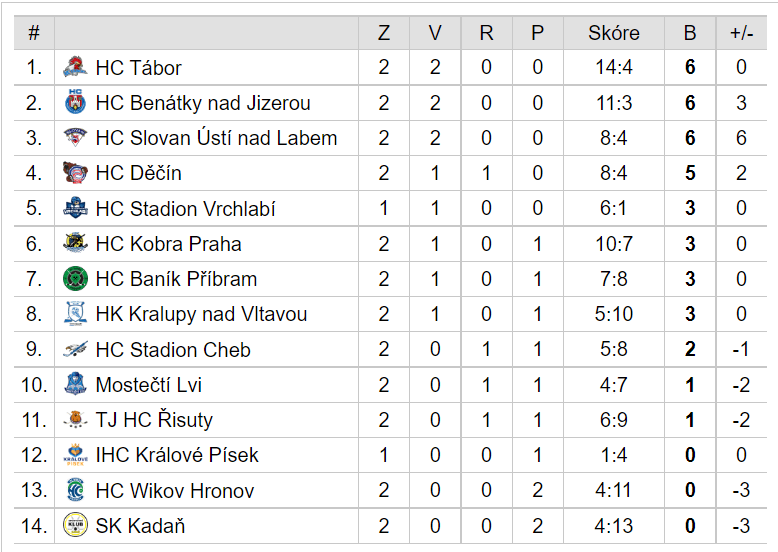Select the B points column header
Screen dimensions: 778x552
(x=690, y=33)
